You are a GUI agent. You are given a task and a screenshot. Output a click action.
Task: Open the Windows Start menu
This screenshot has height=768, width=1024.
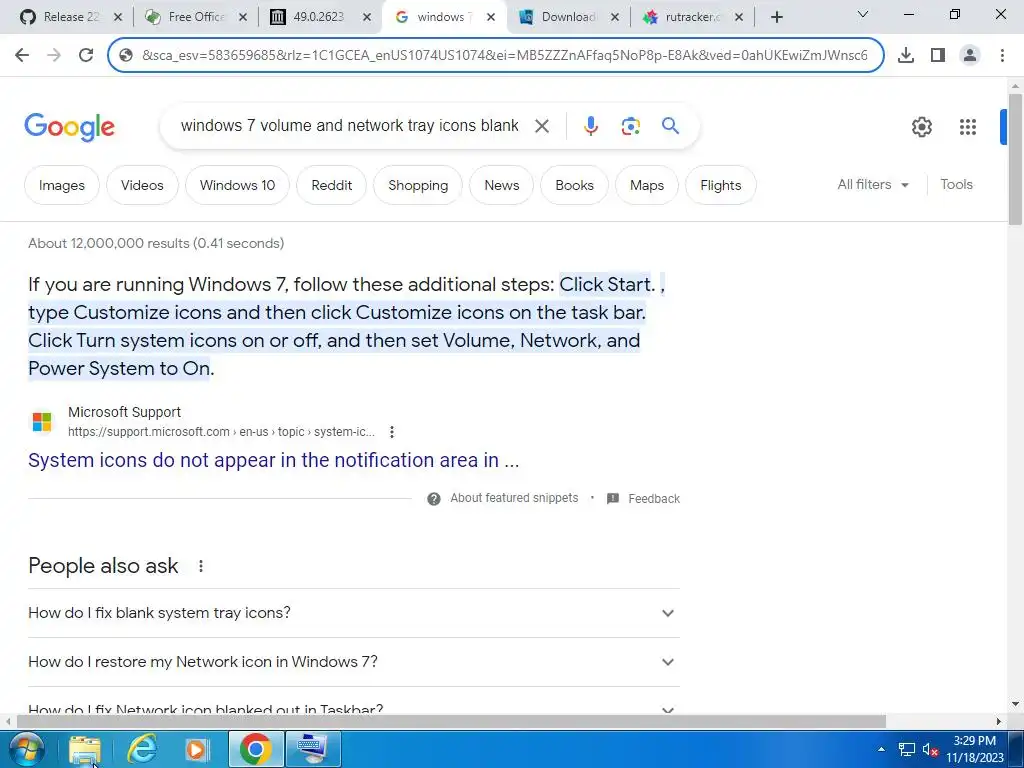(x=25, y=749)
